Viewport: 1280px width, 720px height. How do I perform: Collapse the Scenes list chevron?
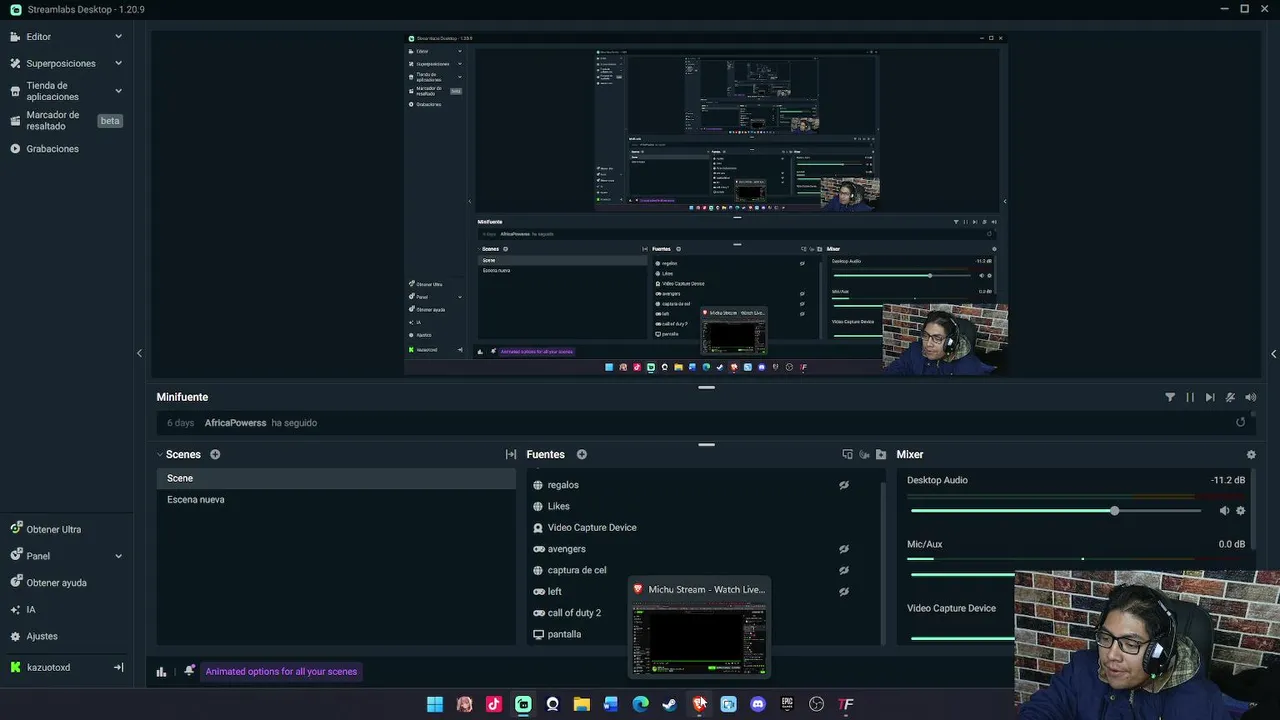[159, 454]
